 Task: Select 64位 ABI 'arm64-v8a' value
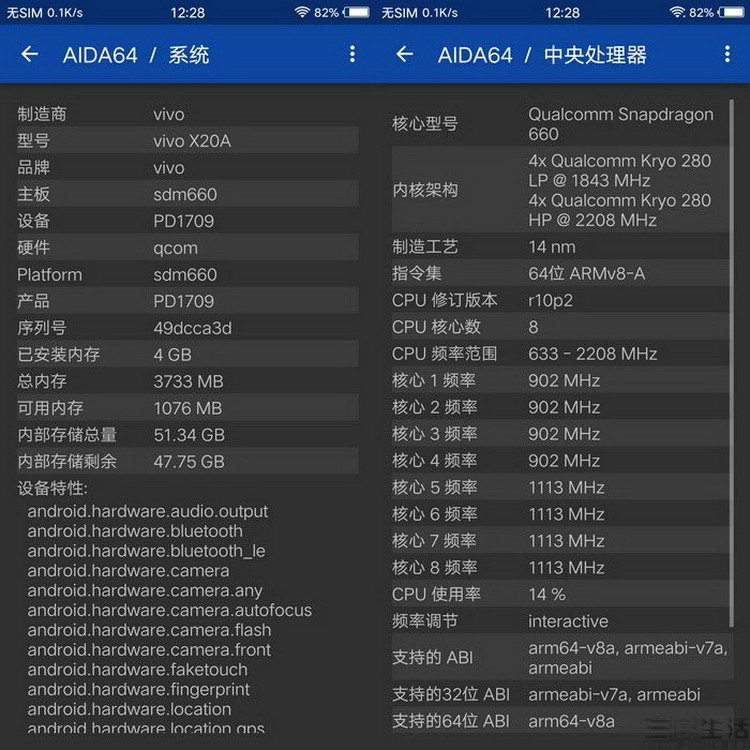(571, 721)
